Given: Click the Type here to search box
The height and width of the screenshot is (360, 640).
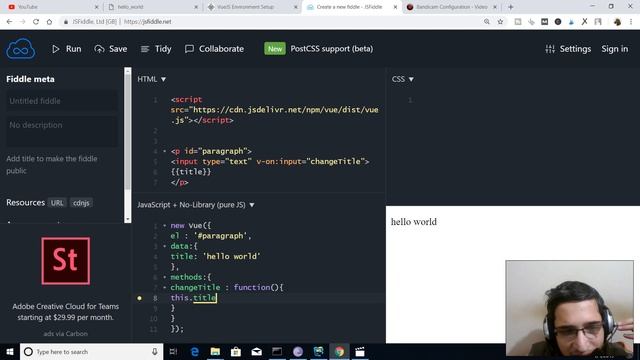Looking at the screenshot, I should click(91, 351).
